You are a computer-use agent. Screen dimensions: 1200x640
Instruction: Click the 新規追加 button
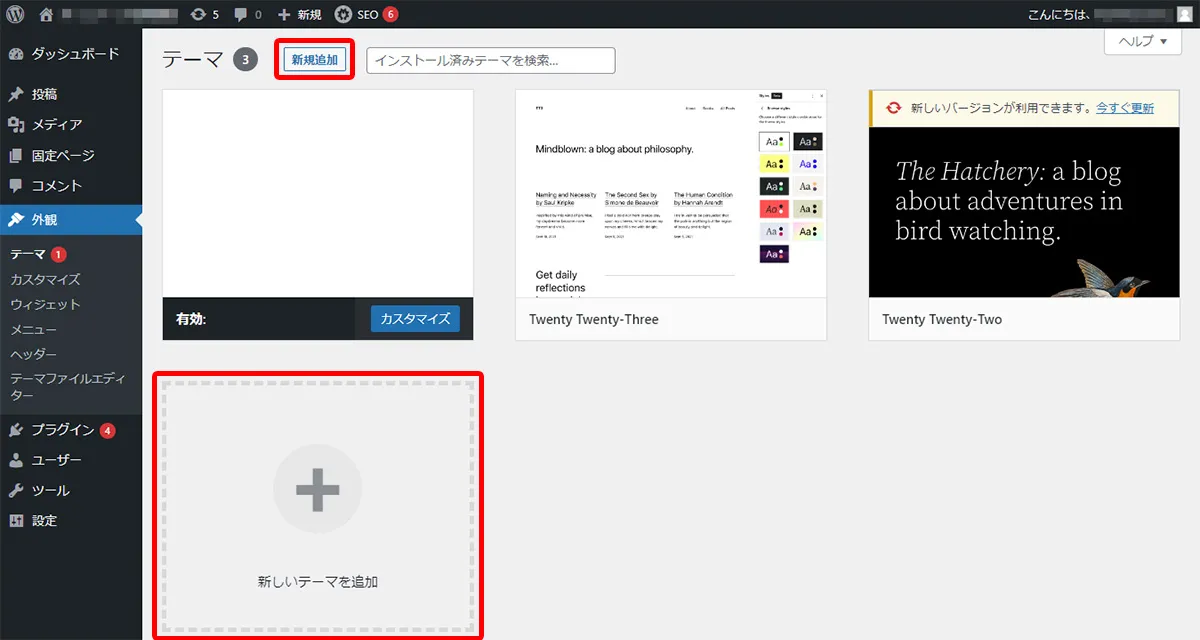314,59
